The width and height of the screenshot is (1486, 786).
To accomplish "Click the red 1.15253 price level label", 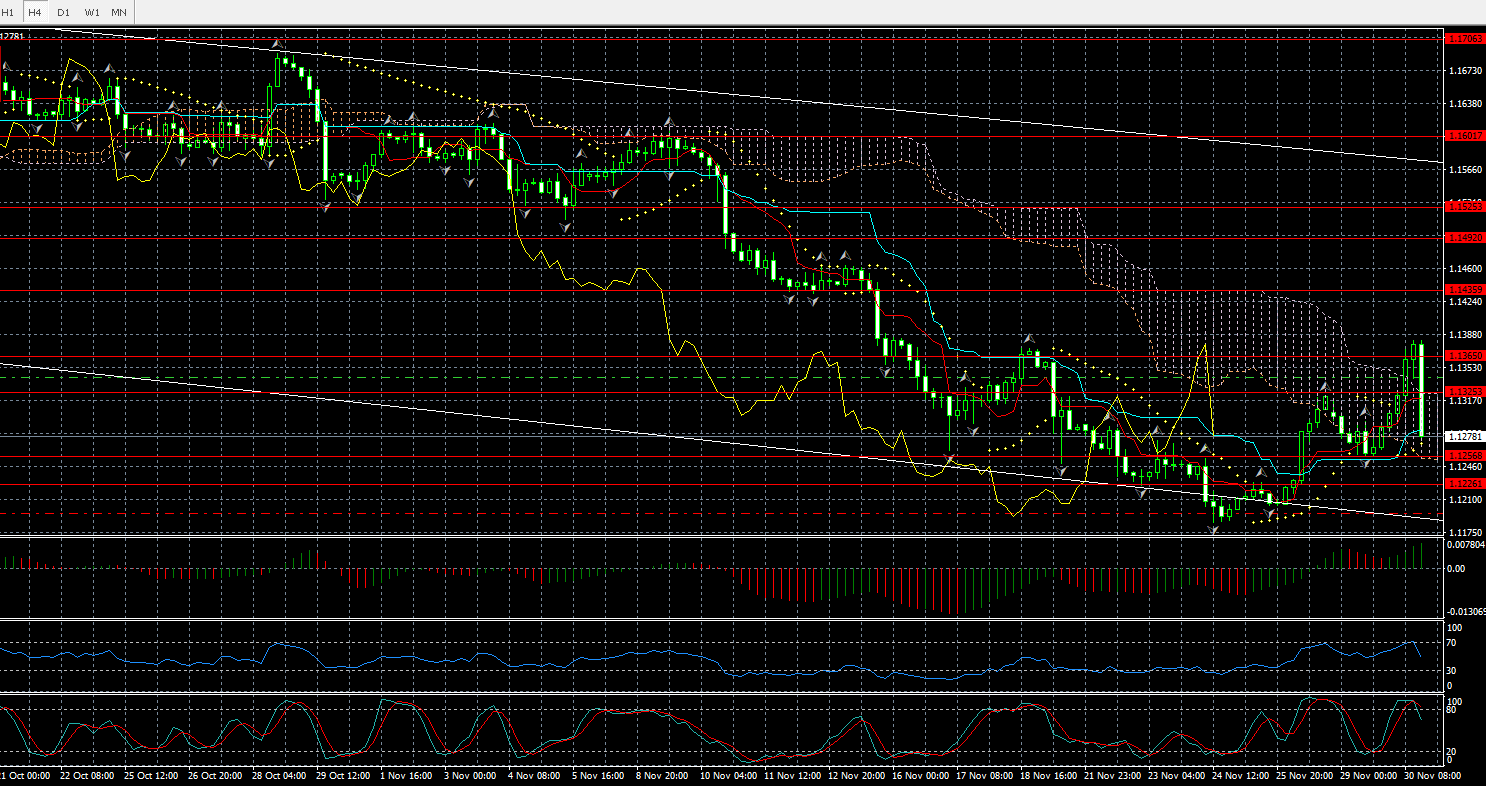I will click(1465, 206).
